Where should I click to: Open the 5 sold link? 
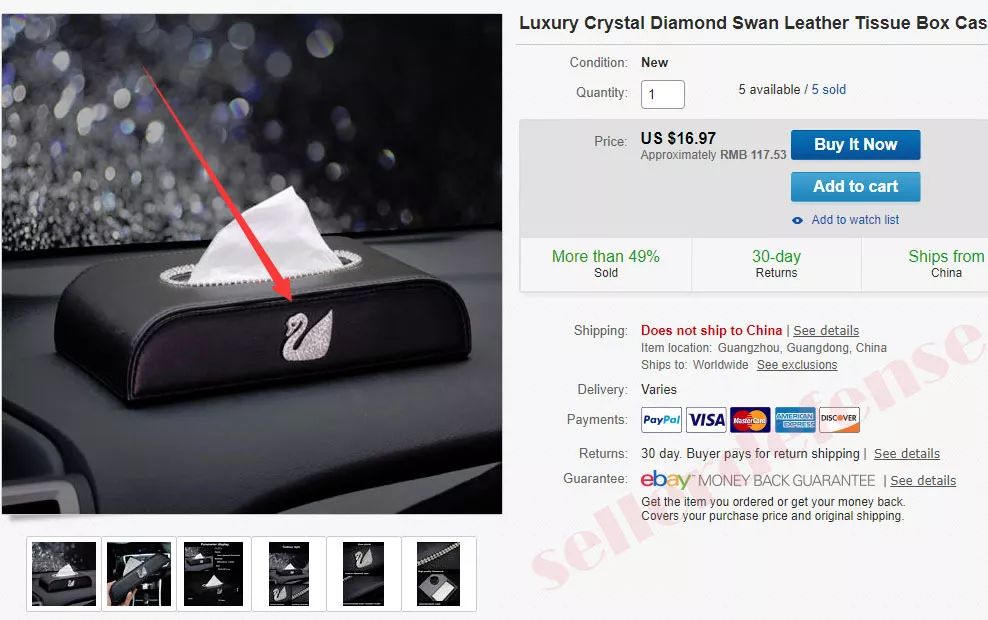[828, 89]
